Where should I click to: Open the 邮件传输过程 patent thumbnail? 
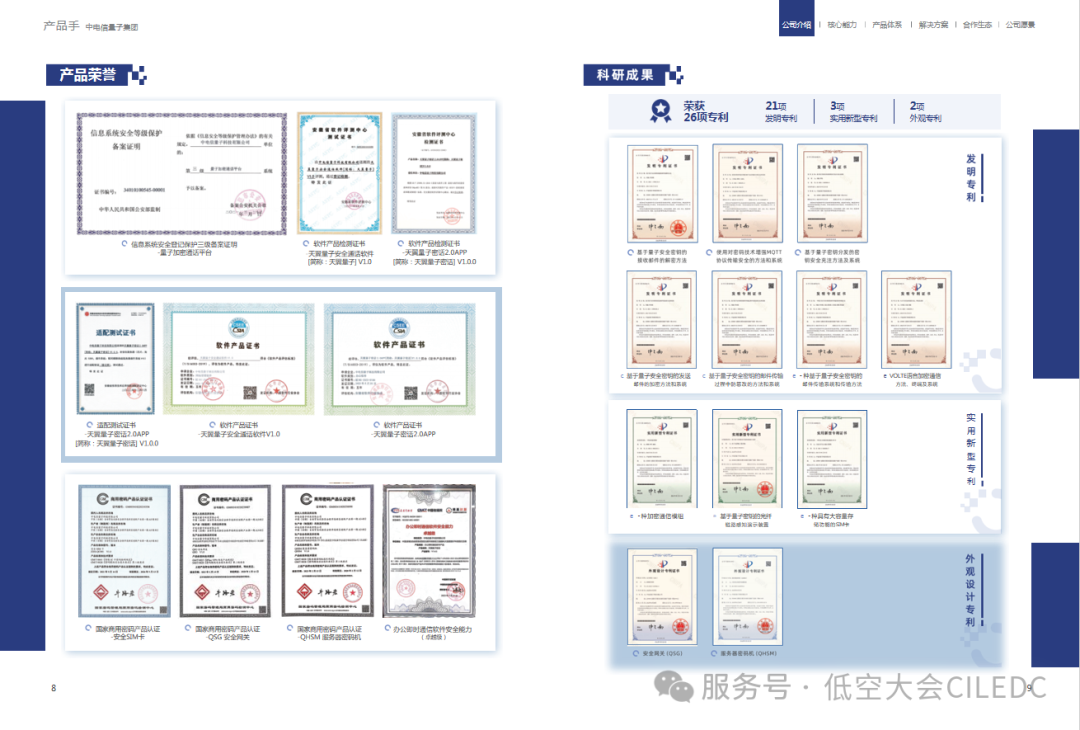(747, 320)
